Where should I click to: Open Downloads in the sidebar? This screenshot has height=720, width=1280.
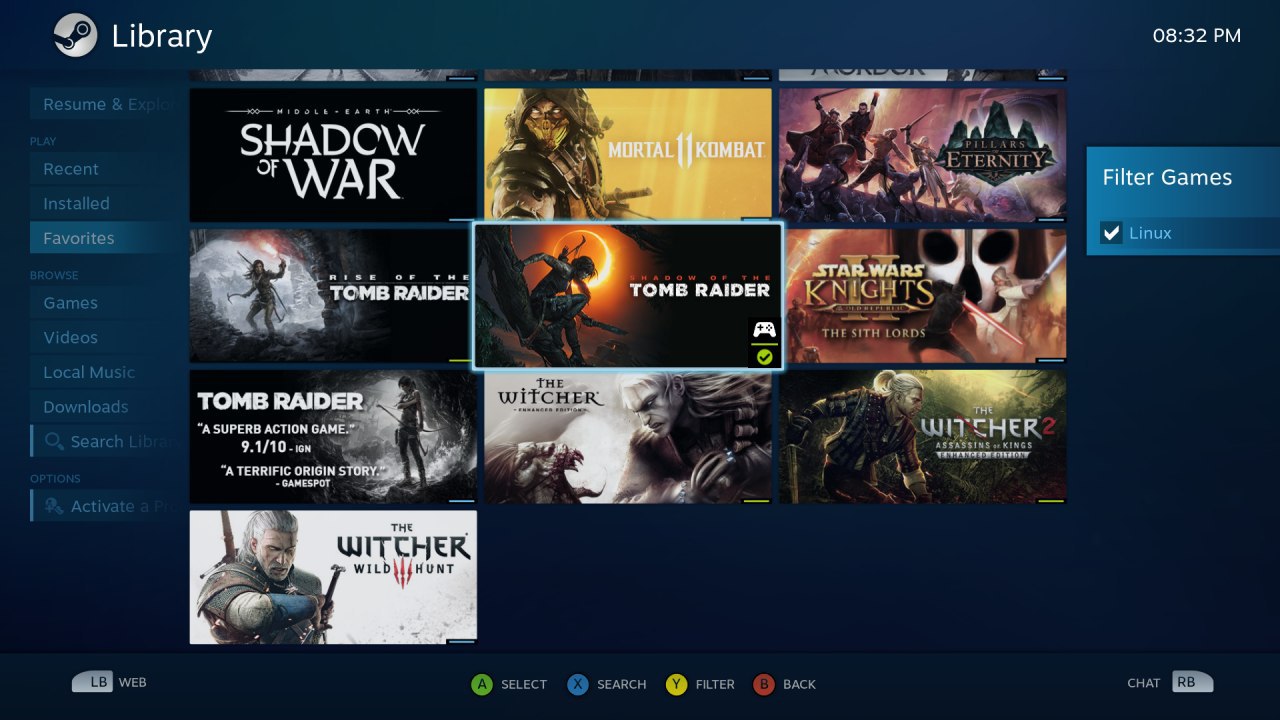pyautogui.click(x=103, y=407)
